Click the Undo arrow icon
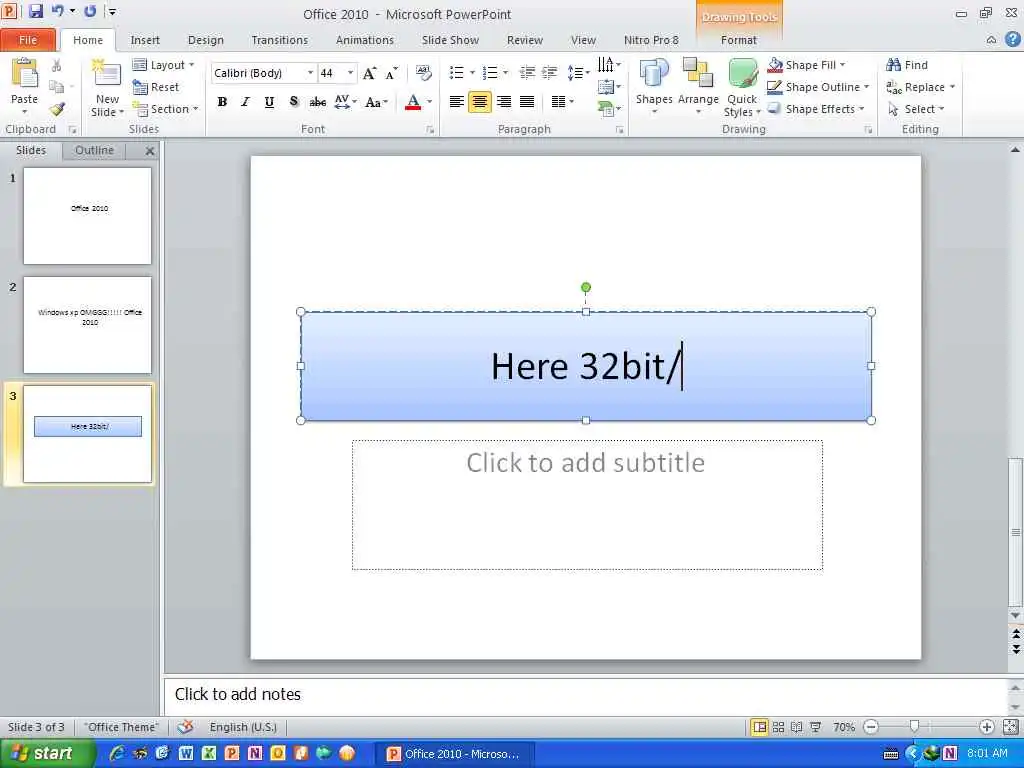Viewport: 1024px width, 768px height. click(57, 11)
